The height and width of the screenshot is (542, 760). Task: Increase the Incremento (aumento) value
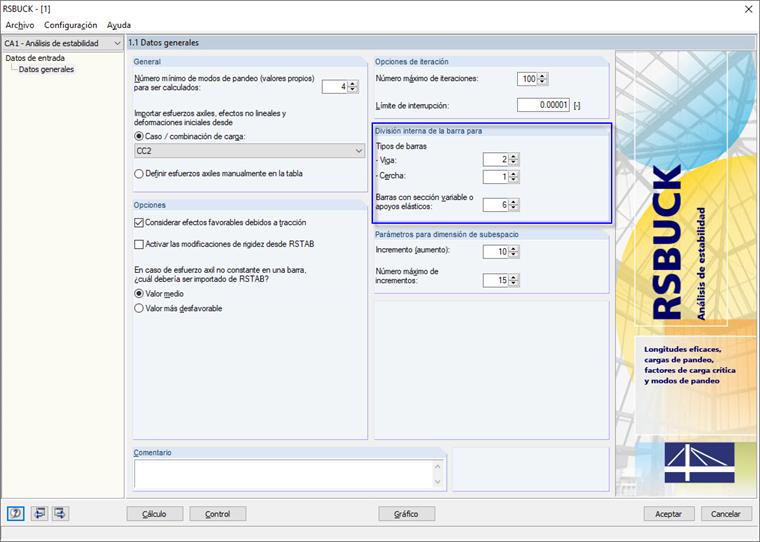pyautogui.click(x=514, y=248)
